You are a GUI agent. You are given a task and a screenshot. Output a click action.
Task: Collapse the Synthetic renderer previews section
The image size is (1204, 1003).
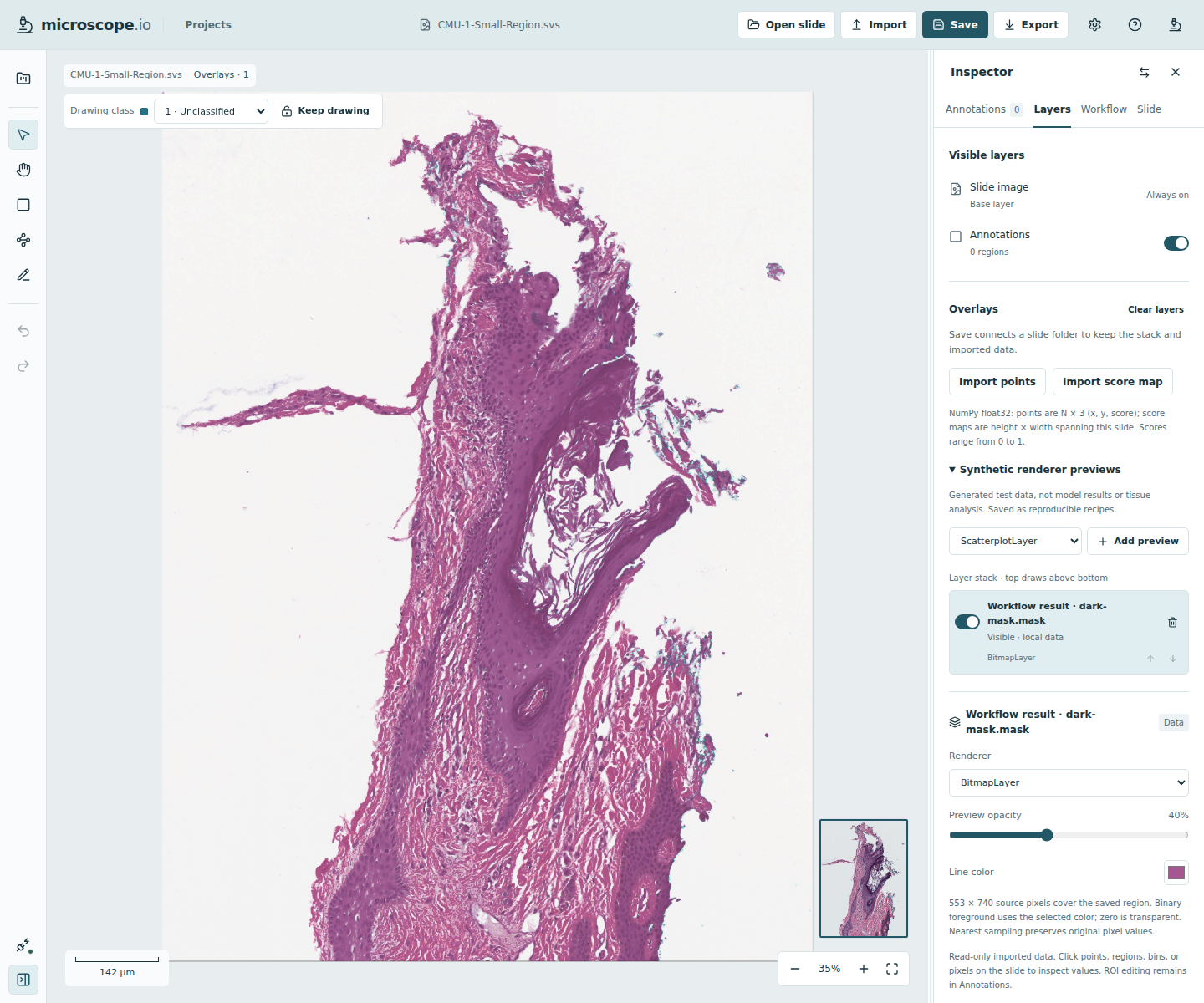[1035, 470]
